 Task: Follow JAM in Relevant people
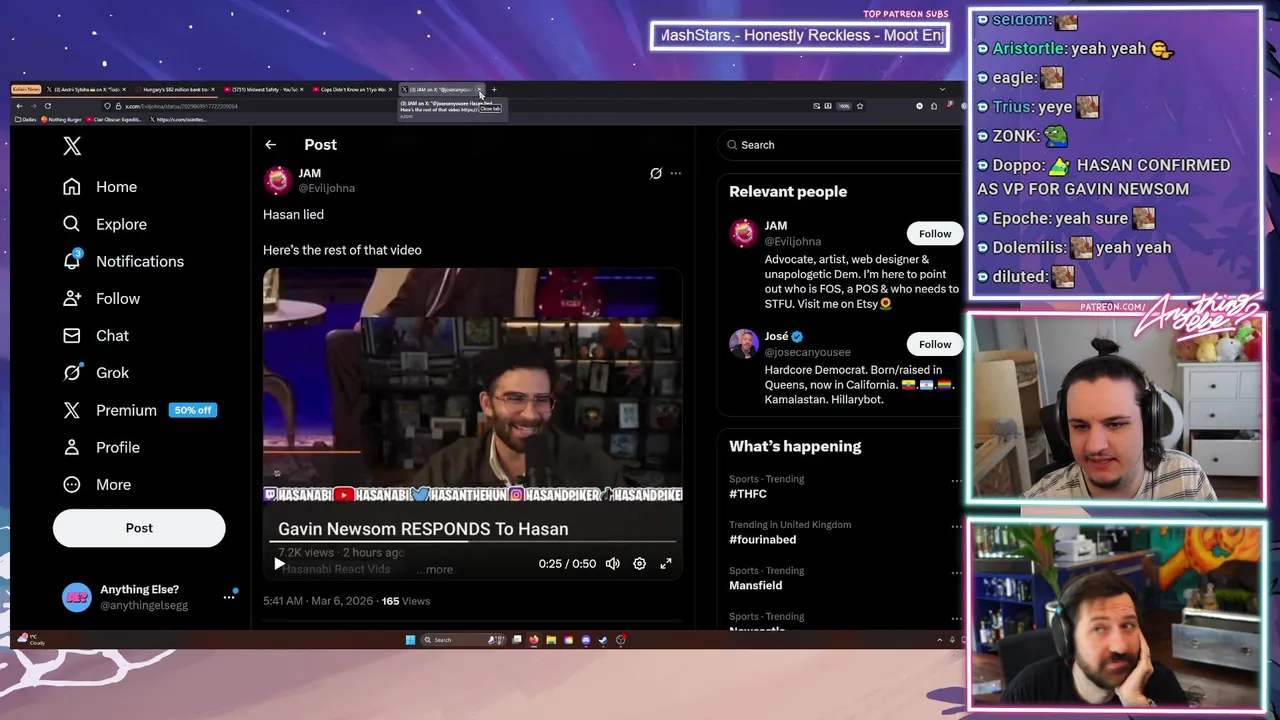pos(935,234)
